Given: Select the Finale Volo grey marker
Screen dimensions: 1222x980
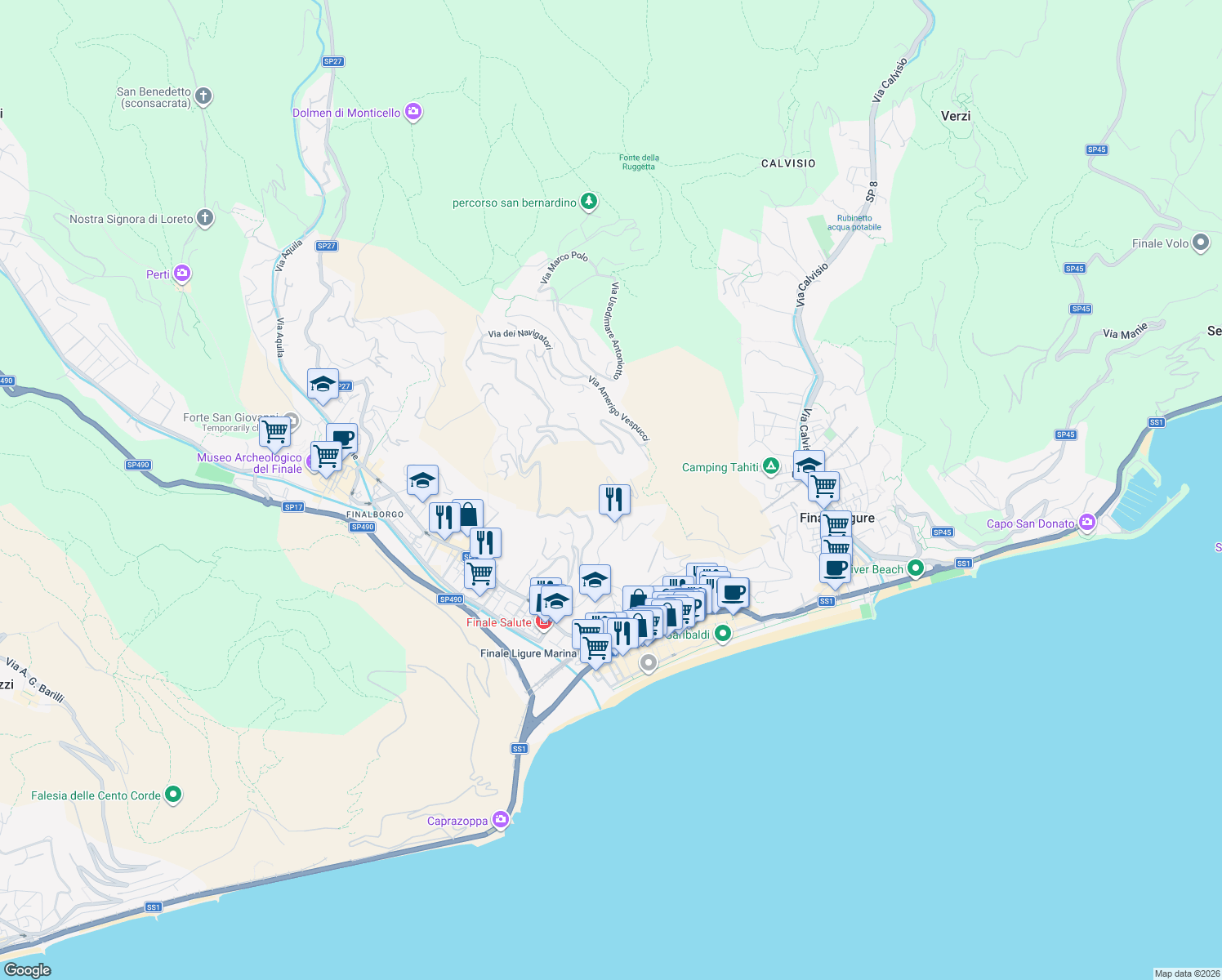Looking at the screenshot, I should (x=1200, y=243).
